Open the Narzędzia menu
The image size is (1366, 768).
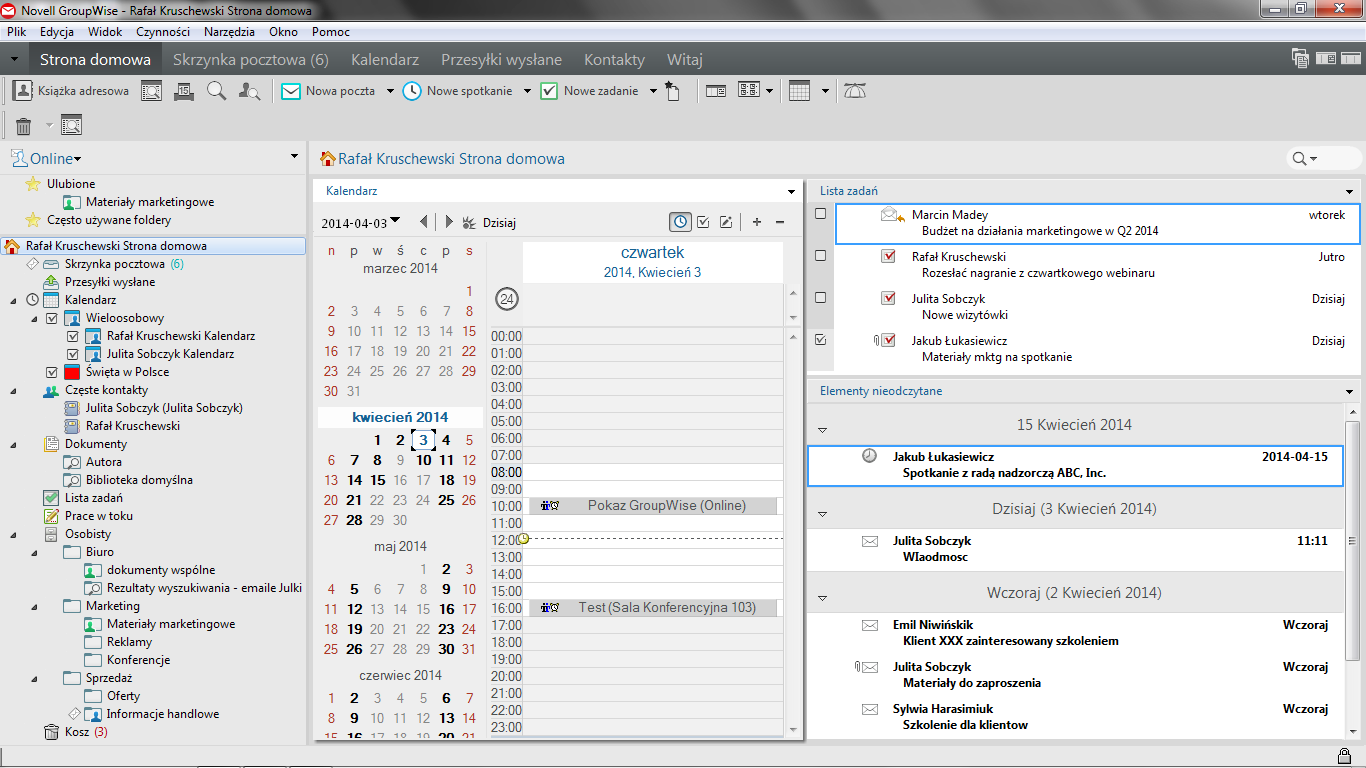coord(229,32)
